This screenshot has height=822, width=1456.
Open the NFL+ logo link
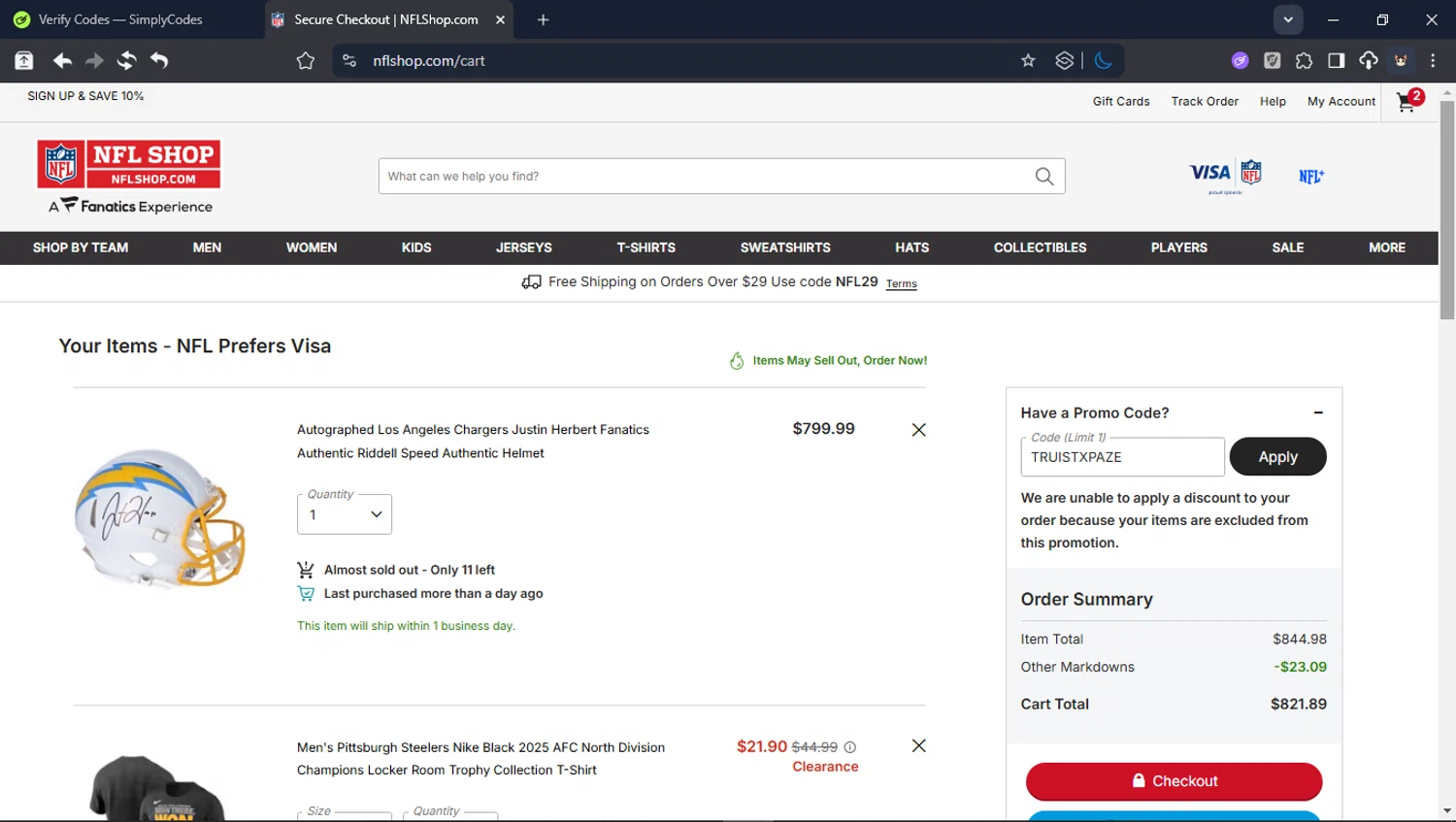click(x=1311, y=177)
